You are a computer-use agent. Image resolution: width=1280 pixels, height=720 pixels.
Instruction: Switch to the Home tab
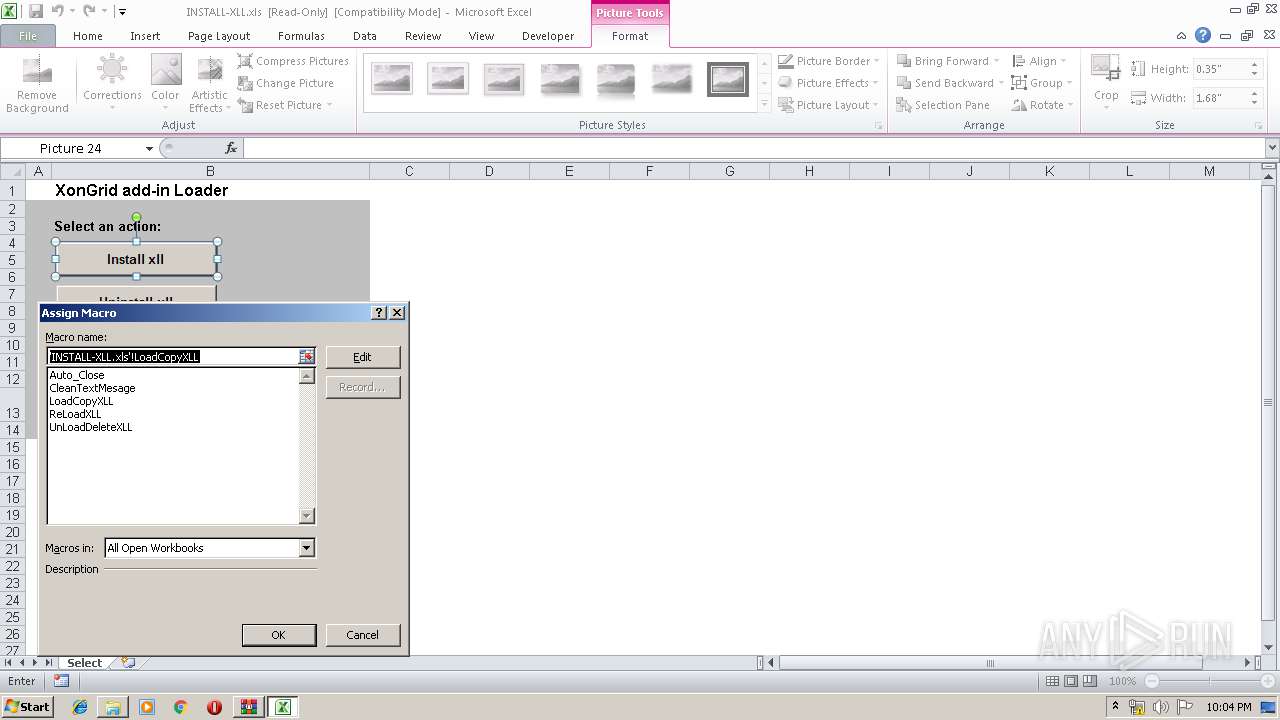tap(88, 36)
